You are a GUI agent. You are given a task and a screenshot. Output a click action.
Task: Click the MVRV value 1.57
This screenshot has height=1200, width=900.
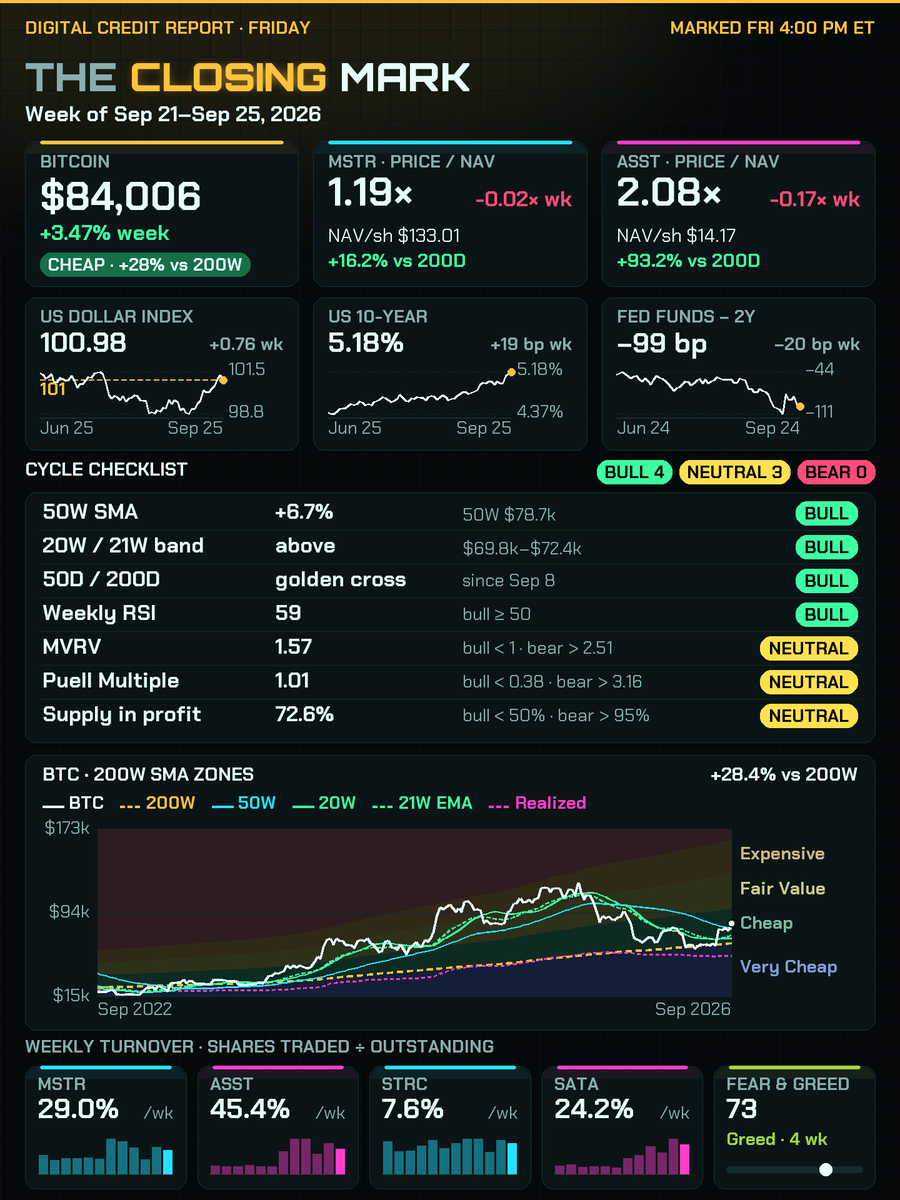(293, 647)
